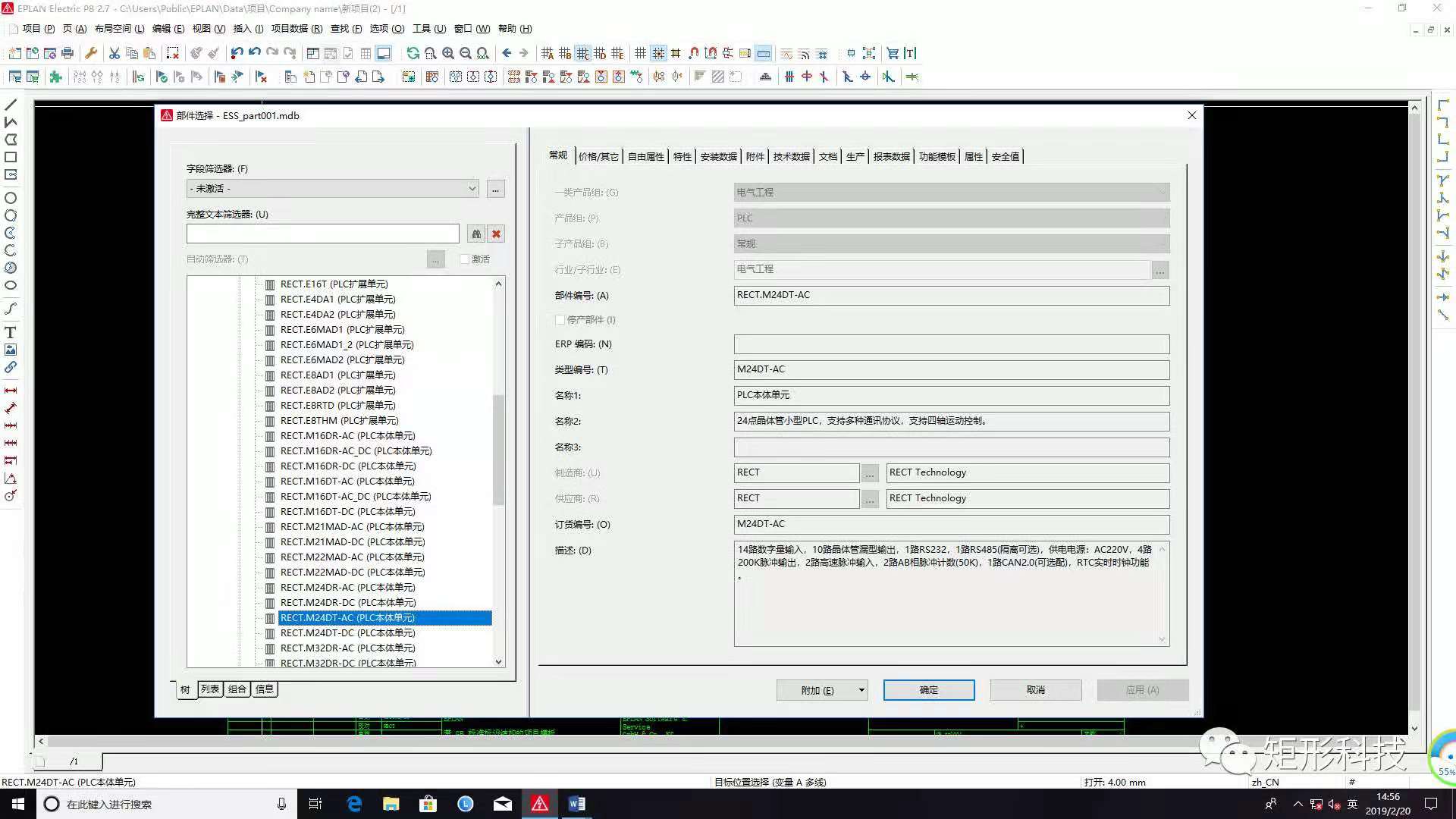Click the print icon in toolbar
This screenshot has height=819, width=1456.
pyautogui.click(x=67, y=53)
